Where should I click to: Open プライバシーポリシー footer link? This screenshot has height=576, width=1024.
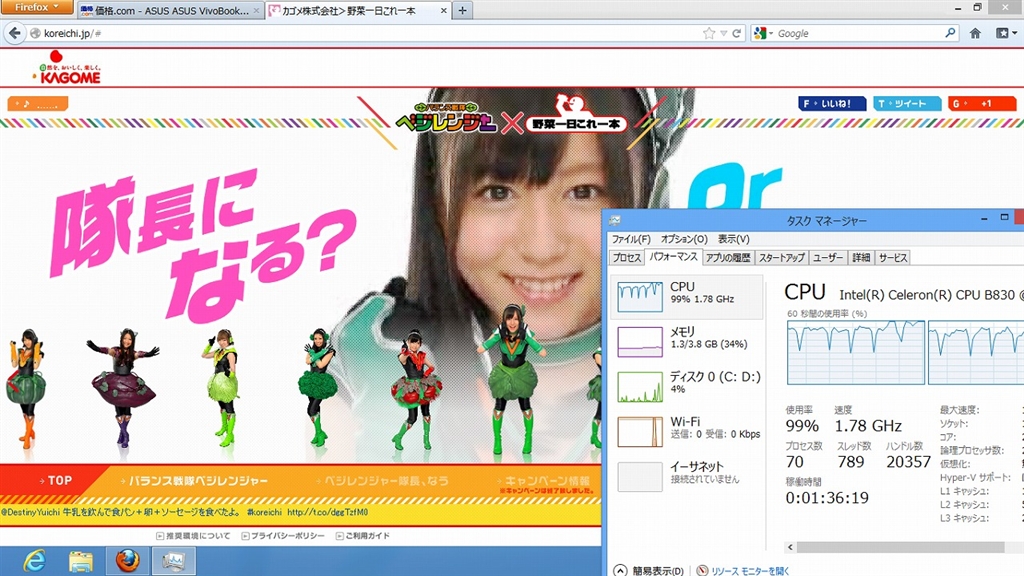283,536
